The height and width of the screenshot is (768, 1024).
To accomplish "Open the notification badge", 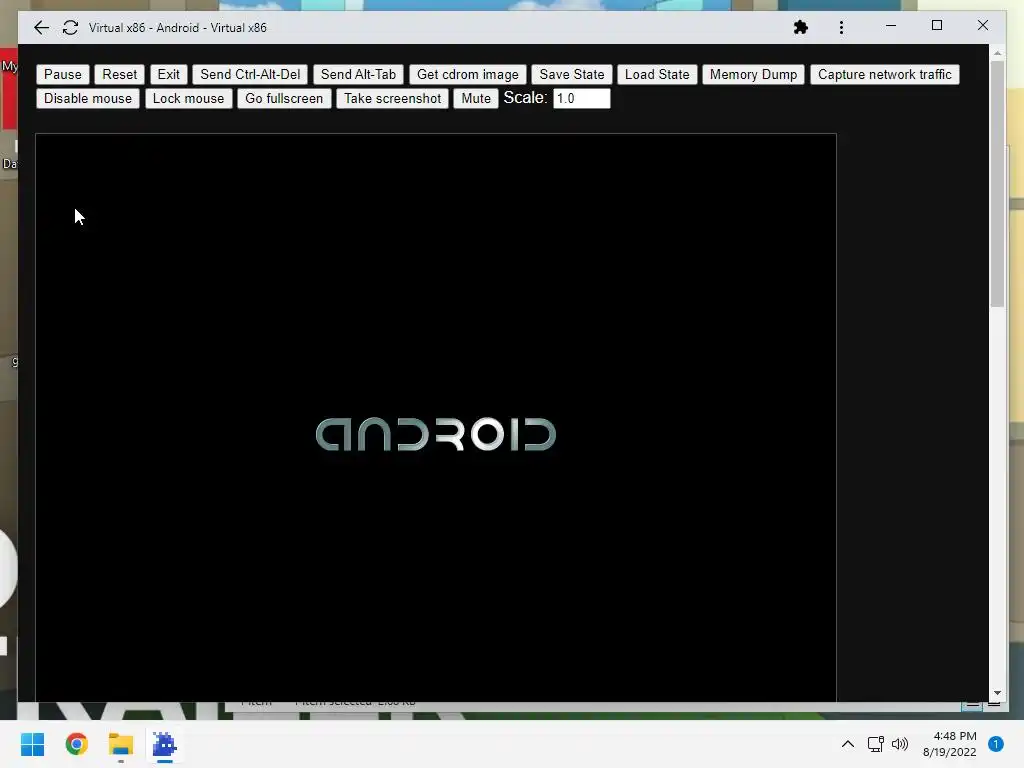I will click(x=996, y=744).
